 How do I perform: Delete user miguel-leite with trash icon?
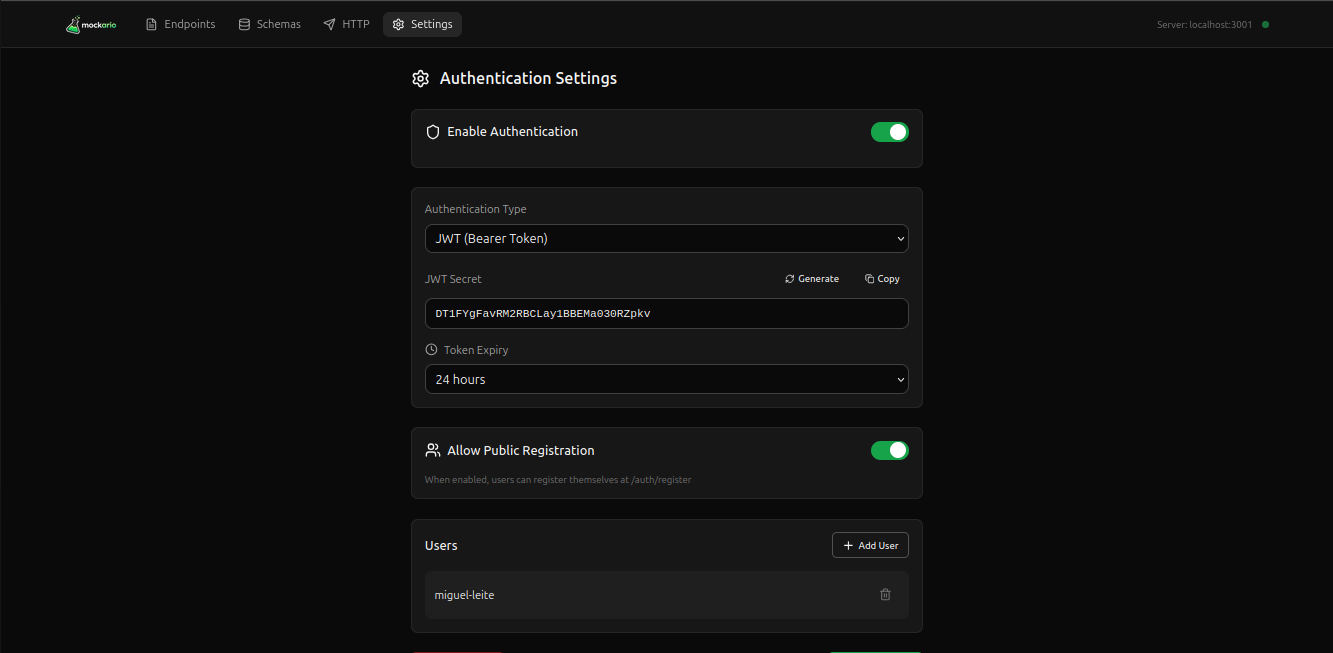click(885, 595)
